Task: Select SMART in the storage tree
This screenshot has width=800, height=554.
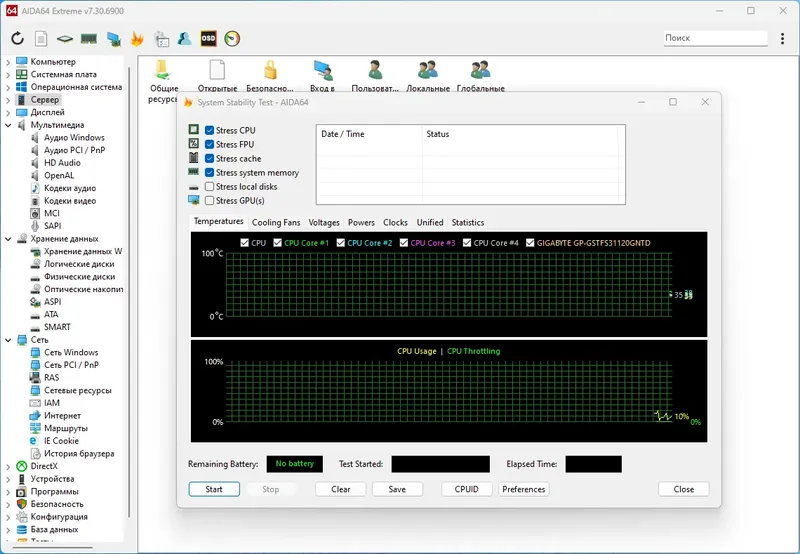Action: [x=57, y=327]
